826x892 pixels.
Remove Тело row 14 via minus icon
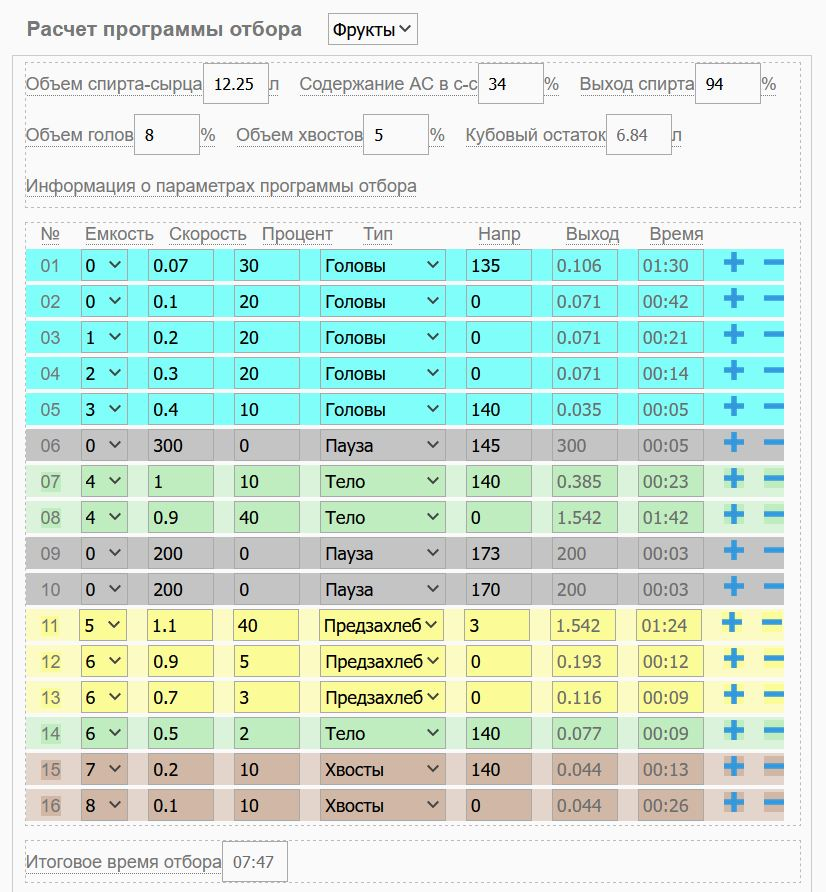point(773,730)
